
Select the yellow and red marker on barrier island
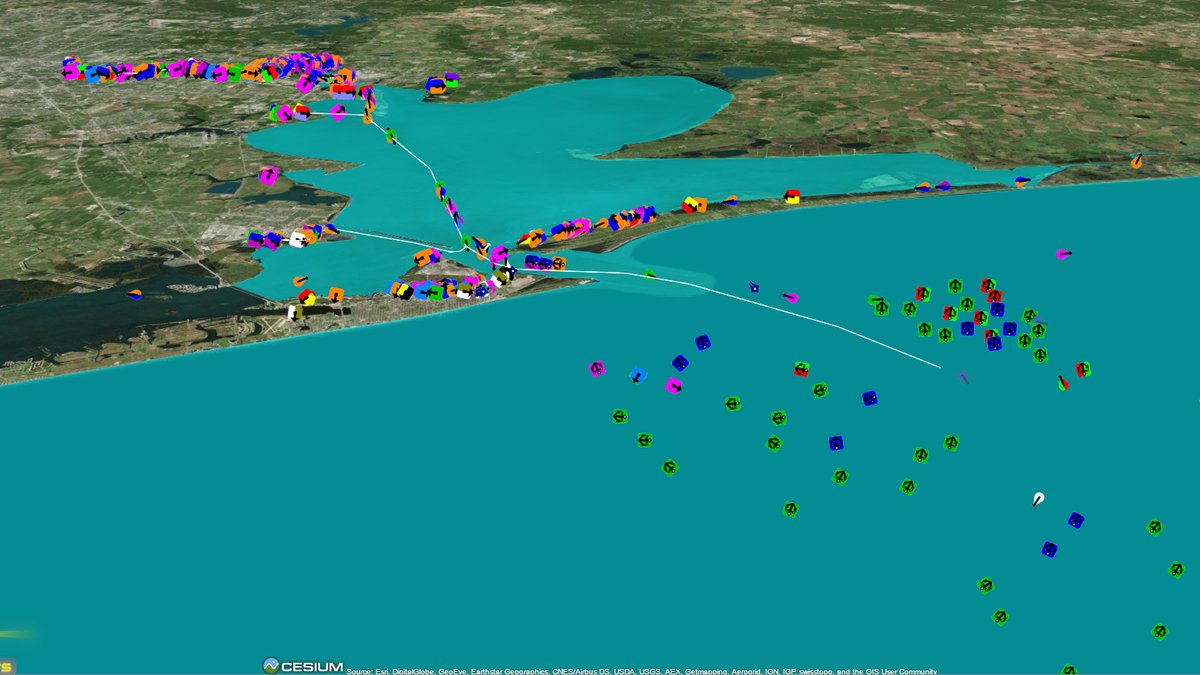(x=792, y=196)
